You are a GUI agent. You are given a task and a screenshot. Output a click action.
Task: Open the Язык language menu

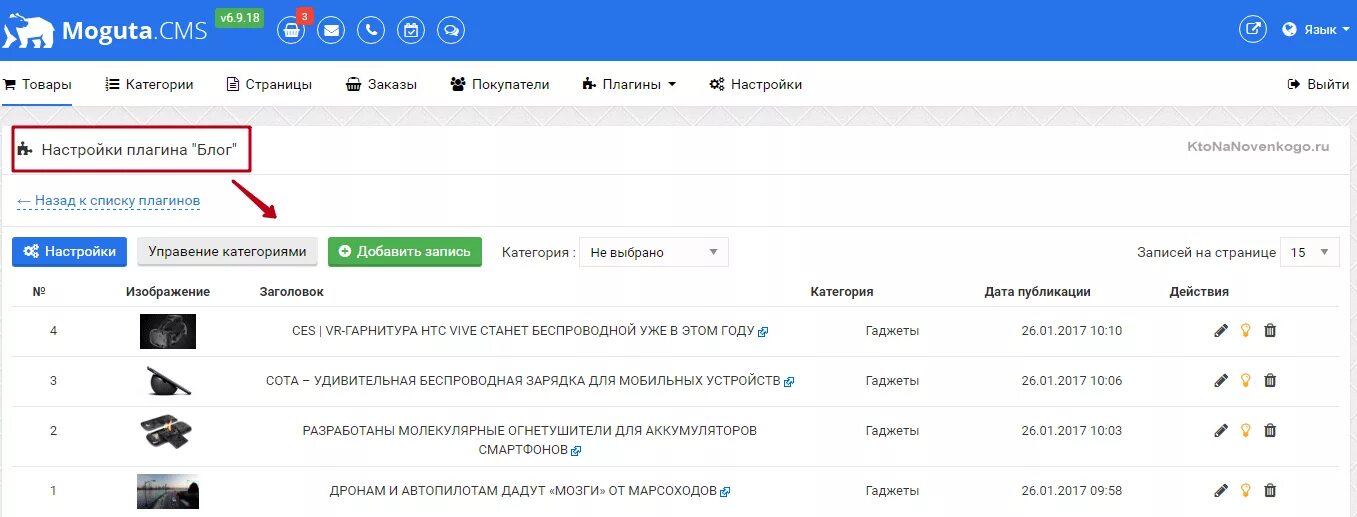tap(1316, 30)
